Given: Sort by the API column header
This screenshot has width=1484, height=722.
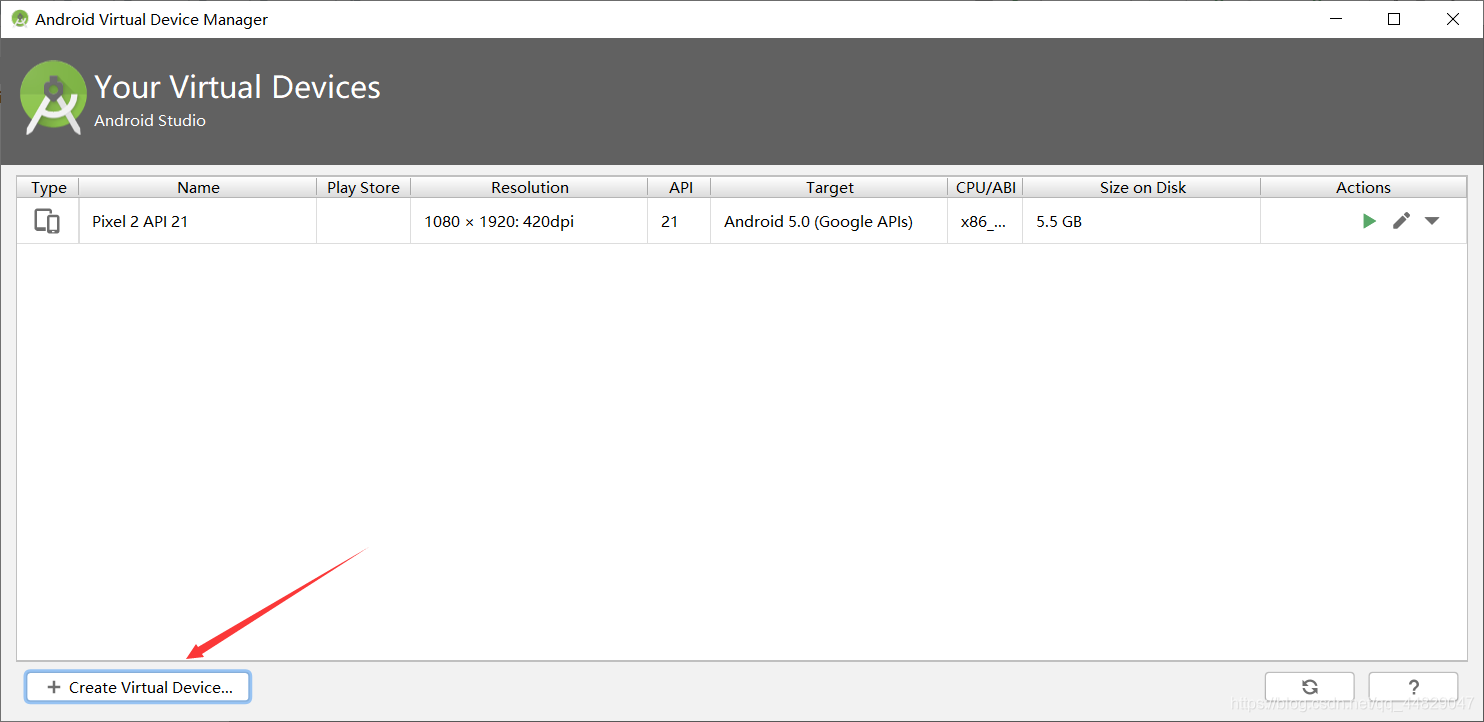Looking at the screenshot, I should [680, 187].
